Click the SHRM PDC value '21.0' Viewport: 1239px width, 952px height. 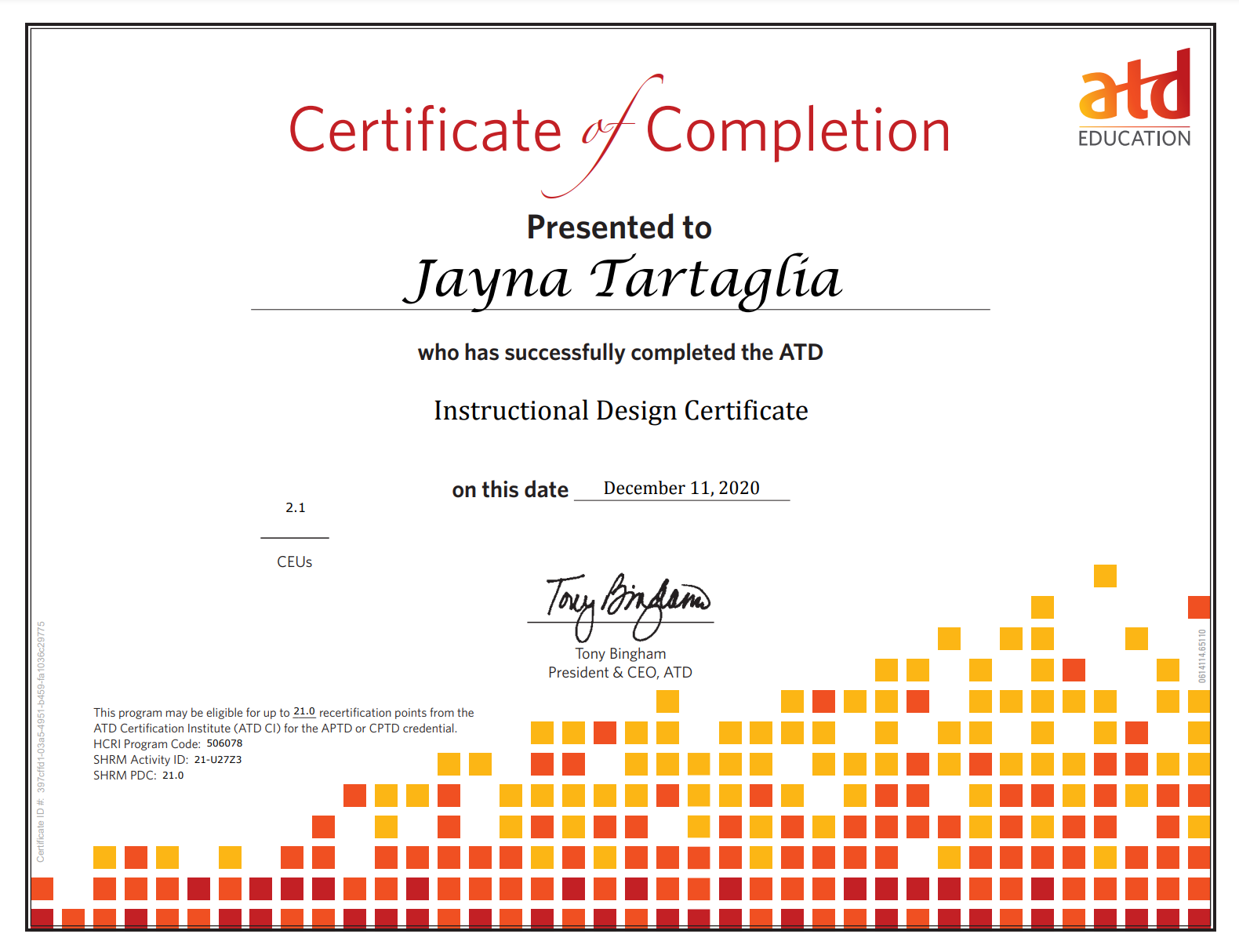173,776
